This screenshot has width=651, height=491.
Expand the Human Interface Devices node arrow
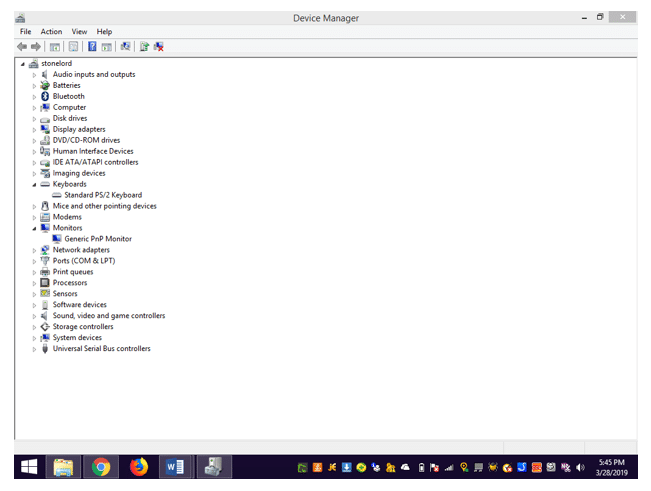[x=34, y=152]
